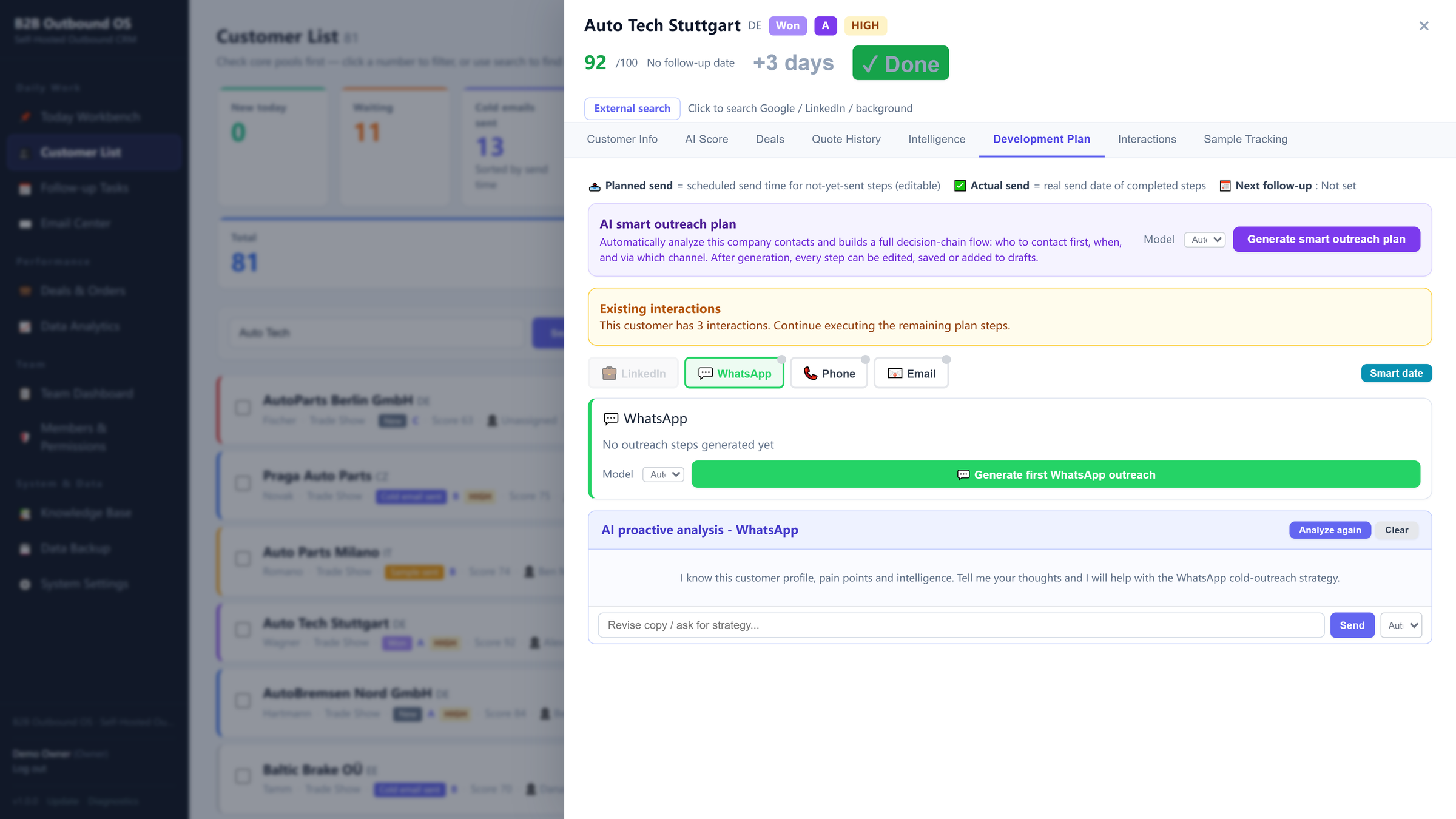The height and width of the screenshot is (819, 1456).
Task: Clear the AI proactive analysis
Action: (1397, 530)
